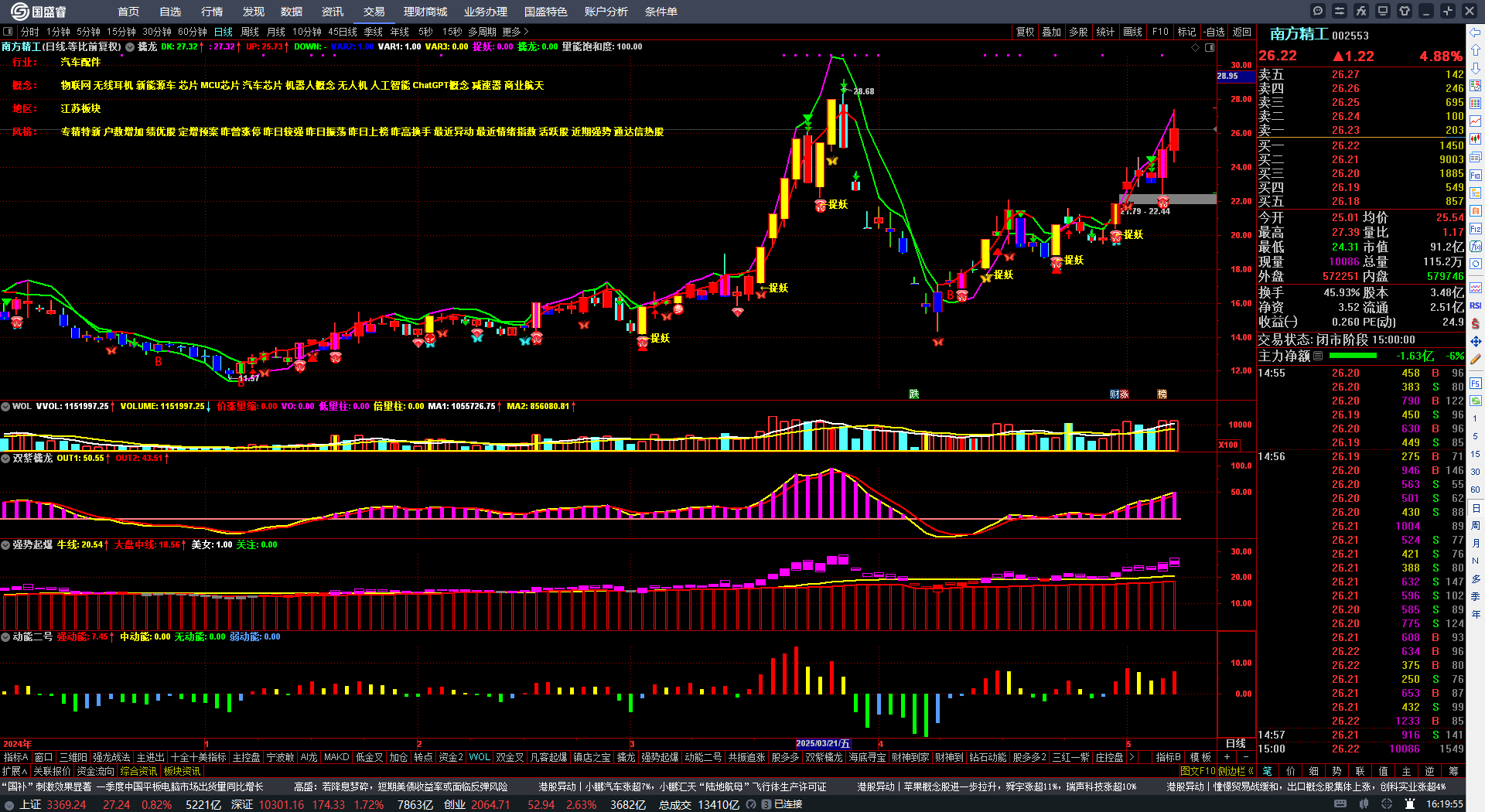Viewport: 1485px width, 812px height.
Task: Click the 统计 statistics button
Action: pos(1105,32)
